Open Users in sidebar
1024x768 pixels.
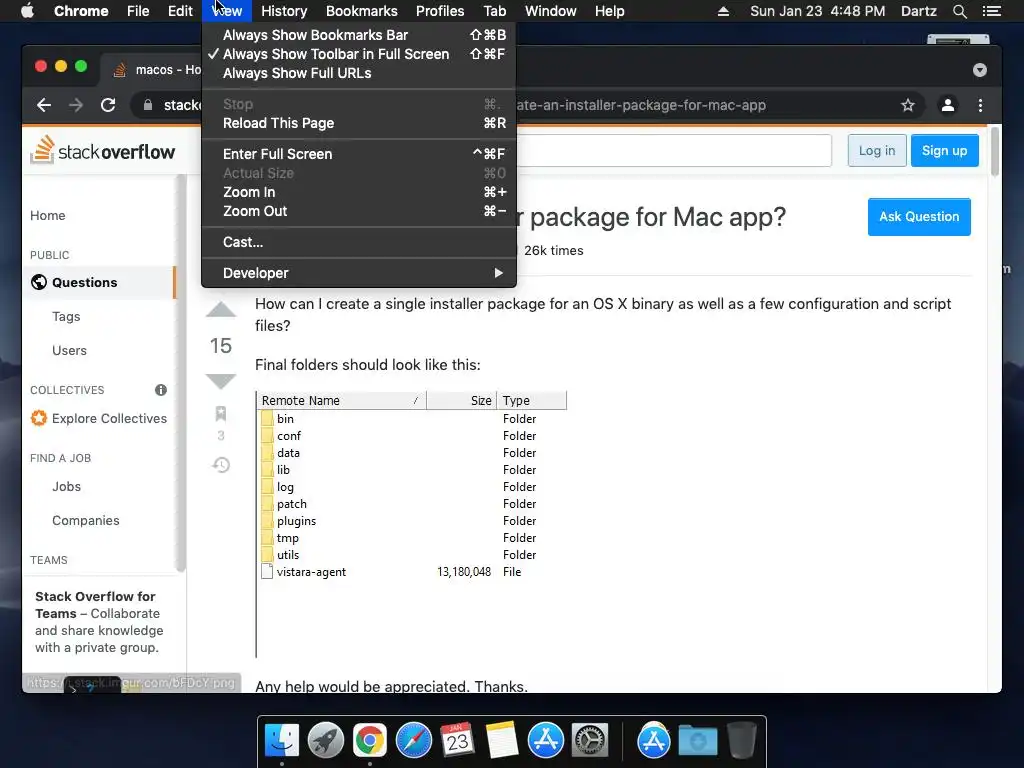pyautogui.click(x=69, y=351)
